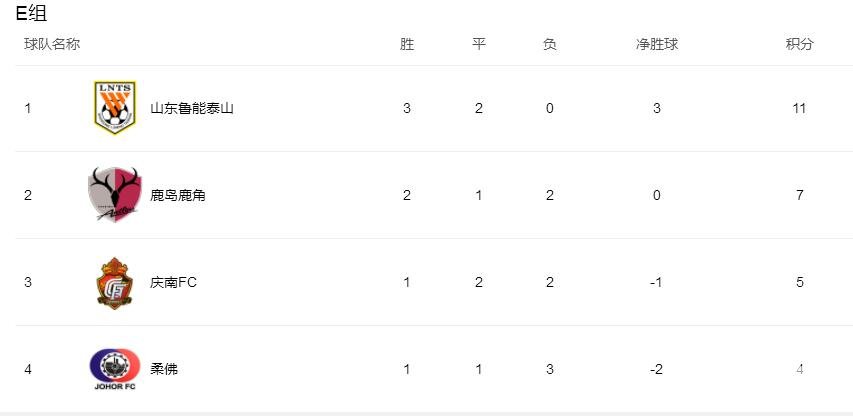Click the 净胜球 goal difference header
This screenshot has width=853, height=416.
coord(657,44)
